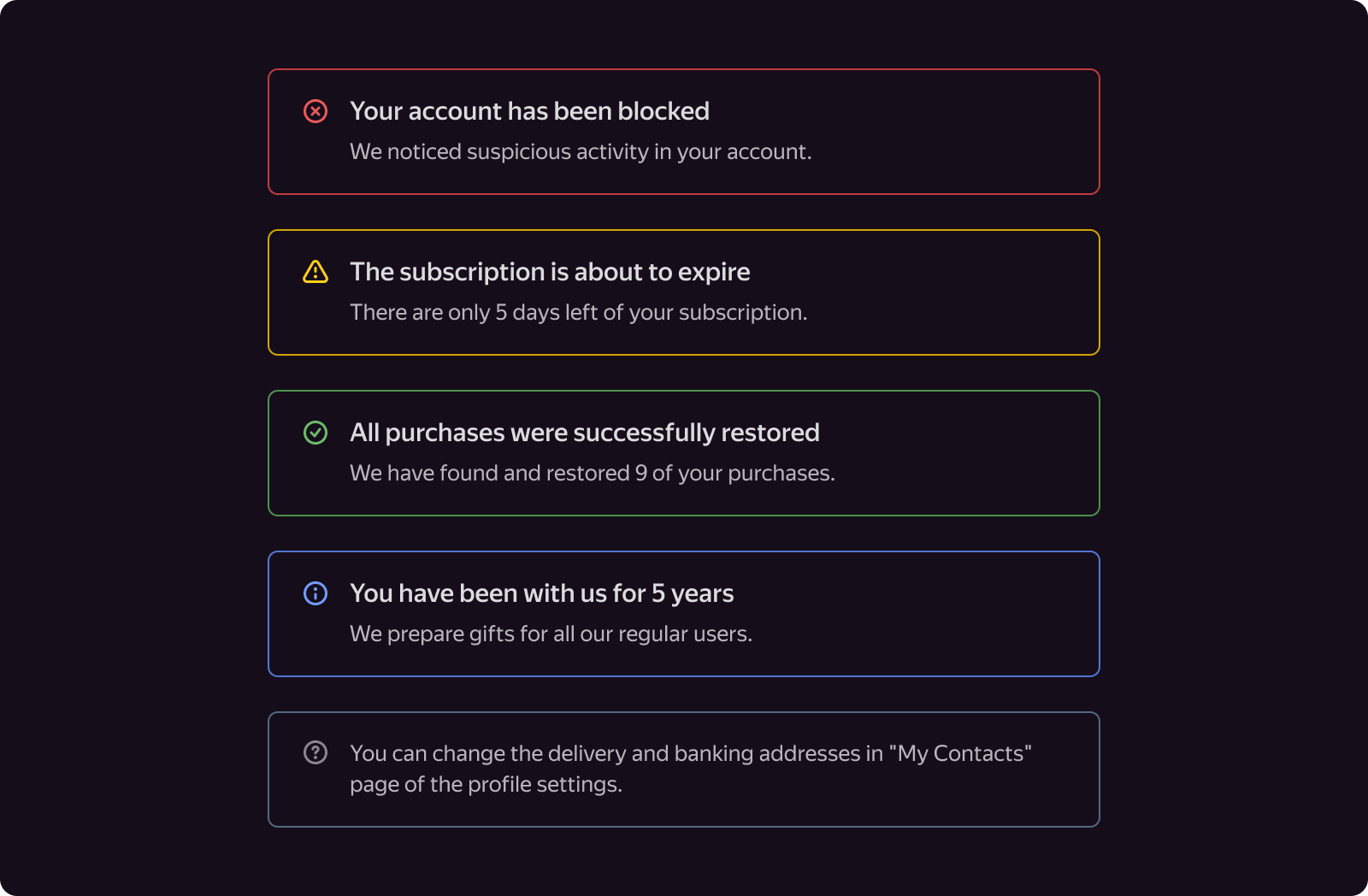The image size is (1368, 896).
Task: Click the blue info circle icon
Action: [315, 593]
